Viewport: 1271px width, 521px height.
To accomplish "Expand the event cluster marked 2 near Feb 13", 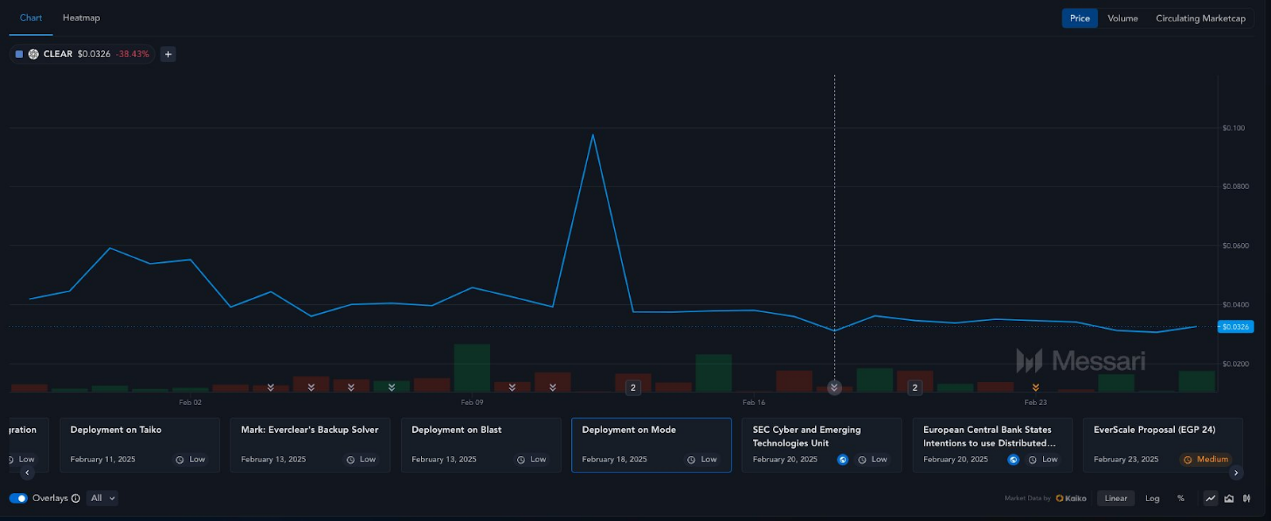I will pos(633,388).
